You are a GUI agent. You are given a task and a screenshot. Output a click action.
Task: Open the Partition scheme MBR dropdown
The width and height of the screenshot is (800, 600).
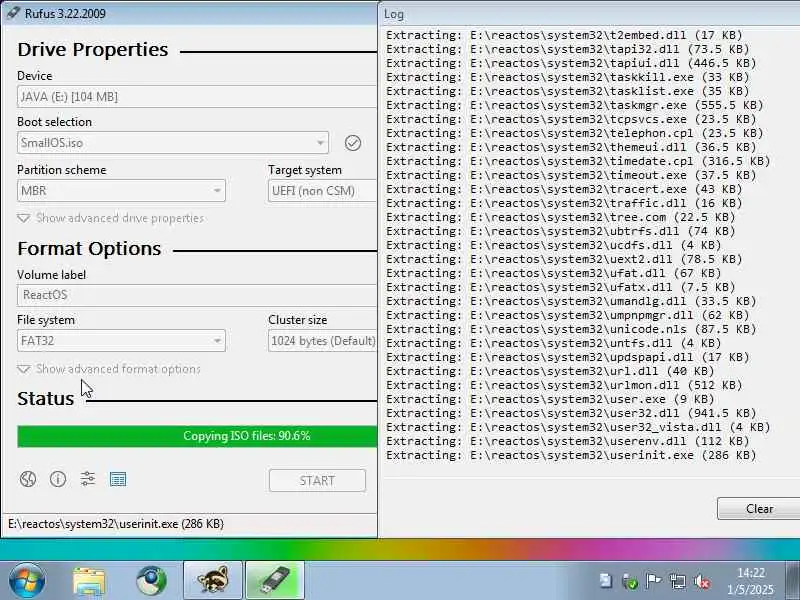point(121,191)
